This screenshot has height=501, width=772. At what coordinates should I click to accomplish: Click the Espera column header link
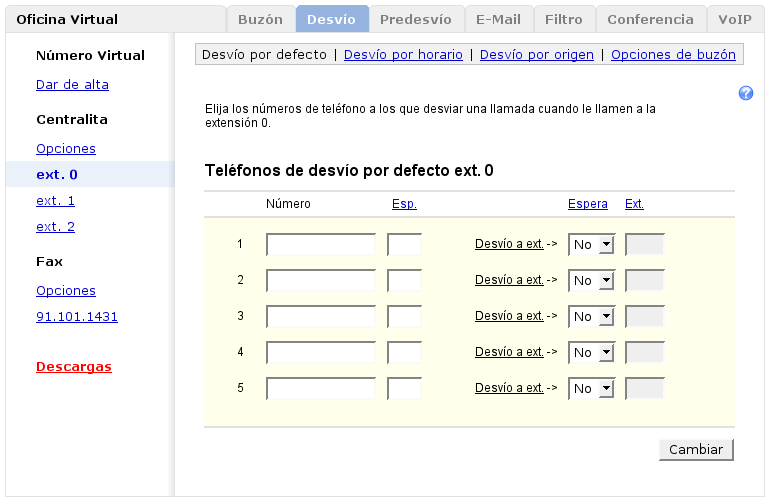click(587, 204)
